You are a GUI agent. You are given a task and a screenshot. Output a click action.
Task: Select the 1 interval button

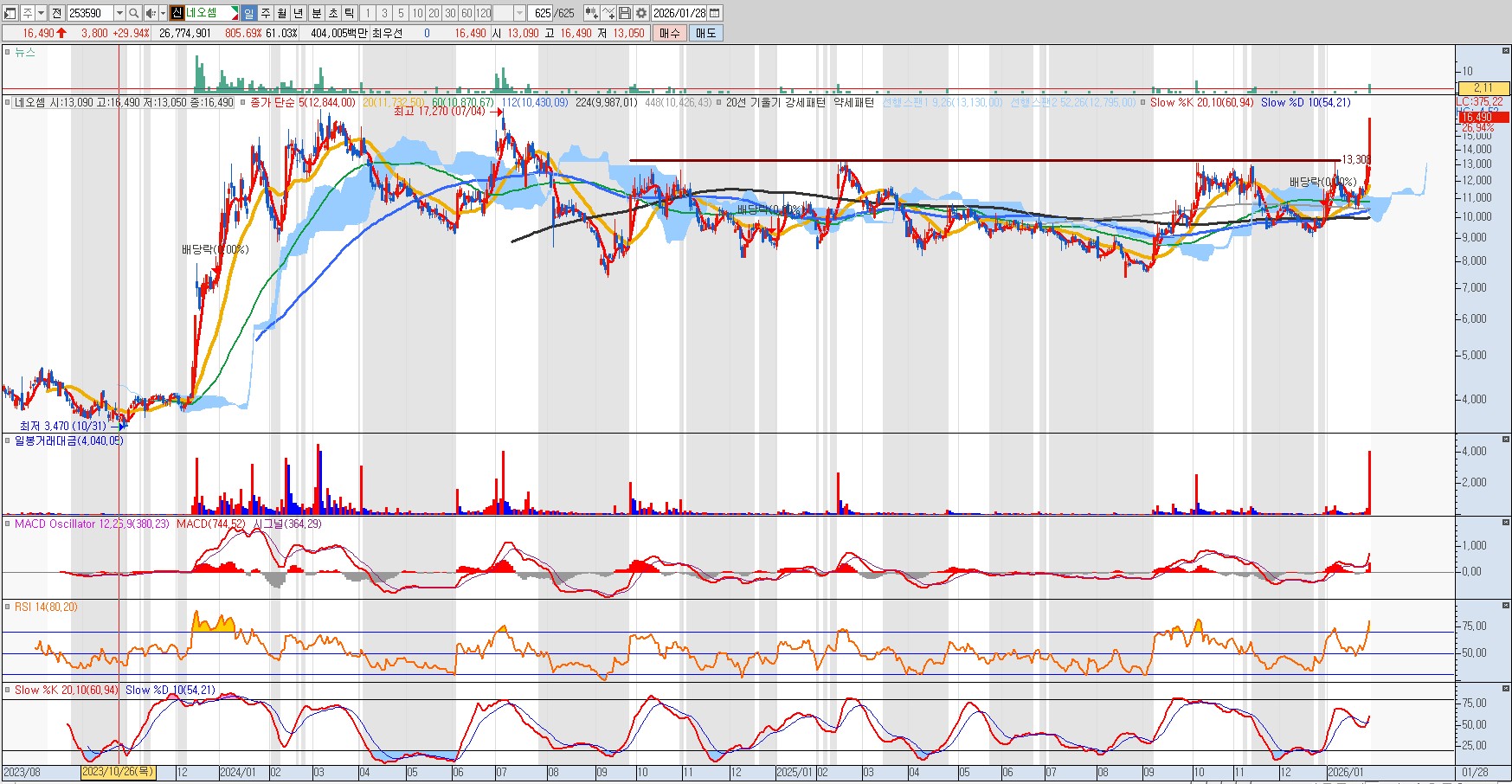tap(368, 13)
